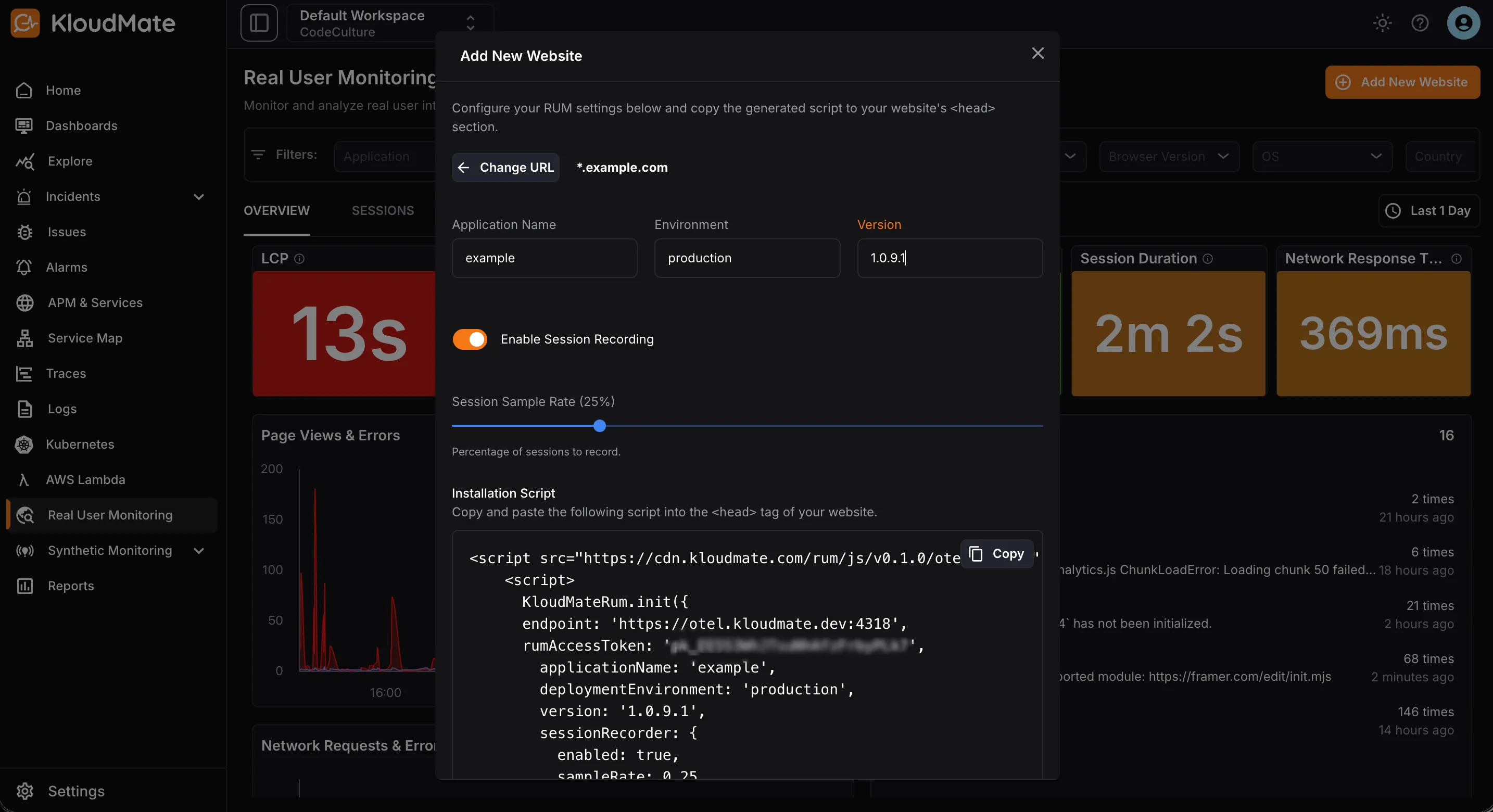
Task: Open the Default Workspace switcher
Action: [389, 23]
